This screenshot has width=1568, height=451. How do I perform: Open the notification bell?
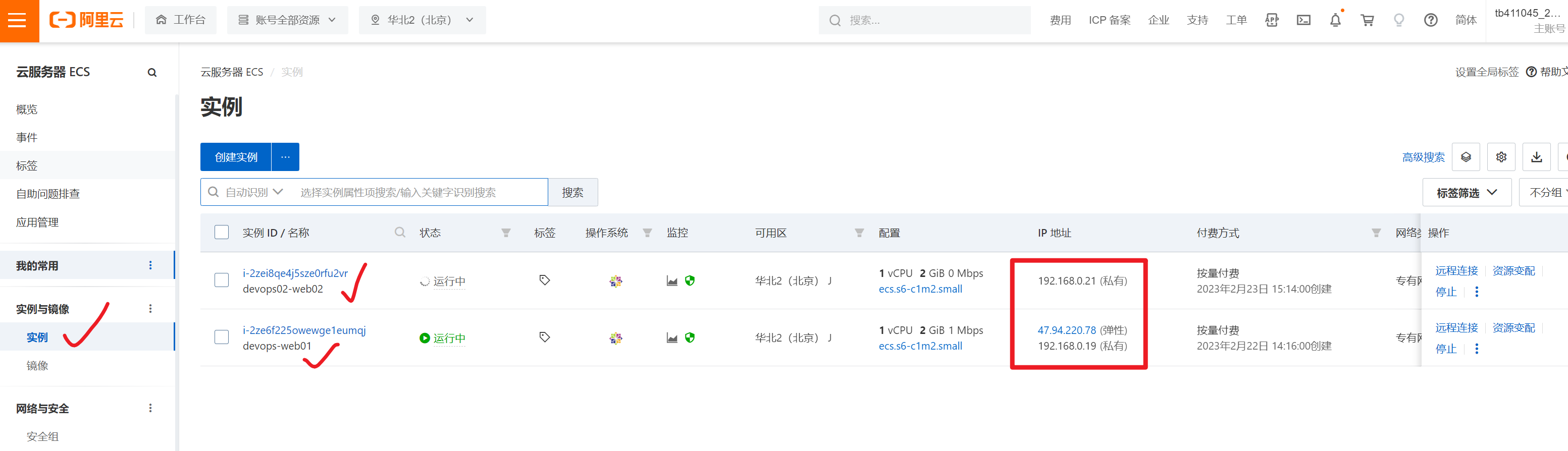(1335, 21)
